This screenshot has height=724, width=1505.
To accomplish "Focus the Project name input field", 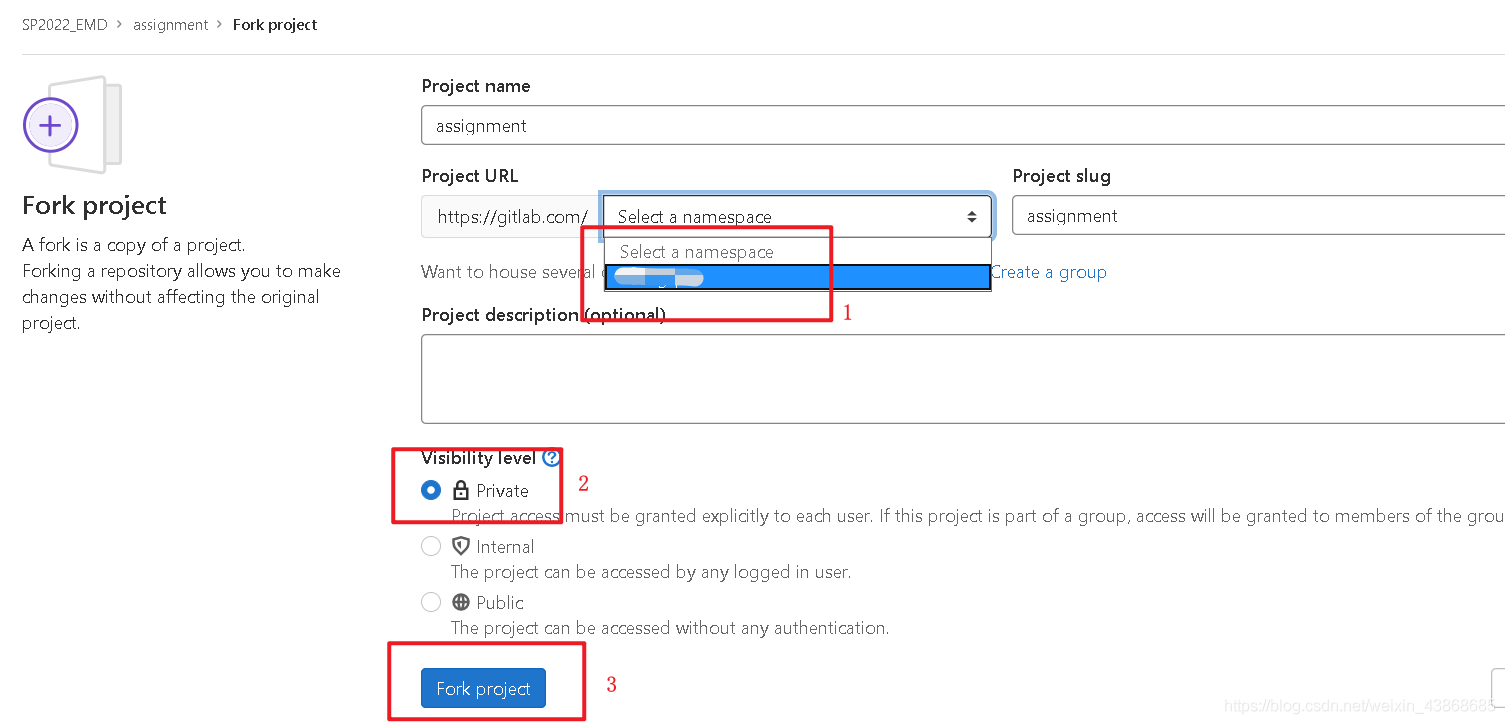I will pyautogui.click(x=963, y=126).
